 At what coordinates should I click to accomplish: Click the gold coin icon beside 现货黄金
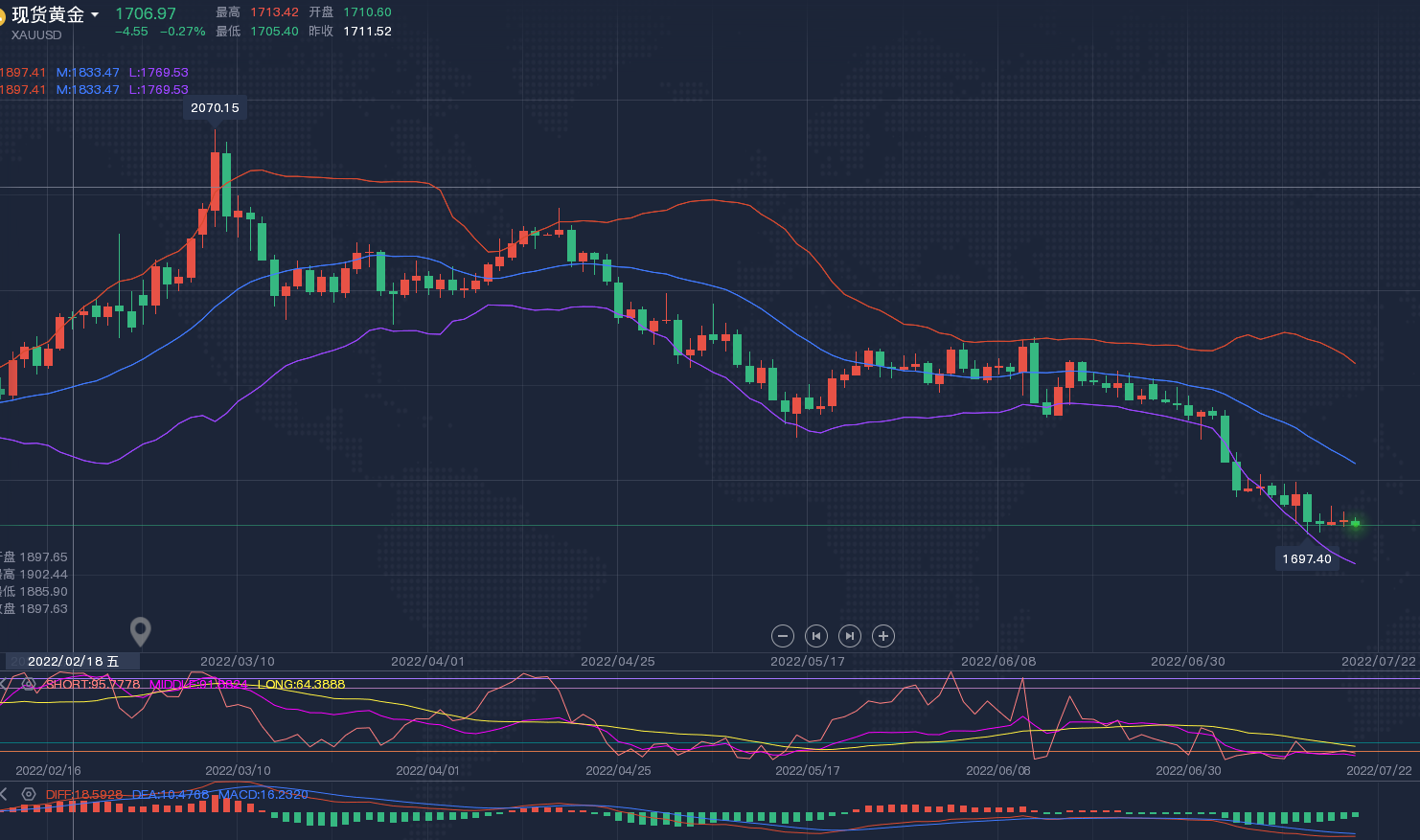[3, 15]
